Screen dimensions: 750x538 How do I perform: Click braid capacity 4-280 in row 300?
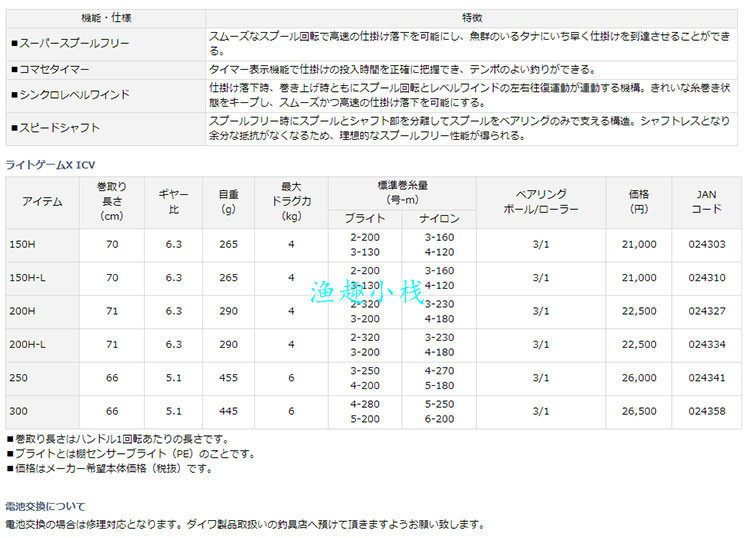(365, 405)
